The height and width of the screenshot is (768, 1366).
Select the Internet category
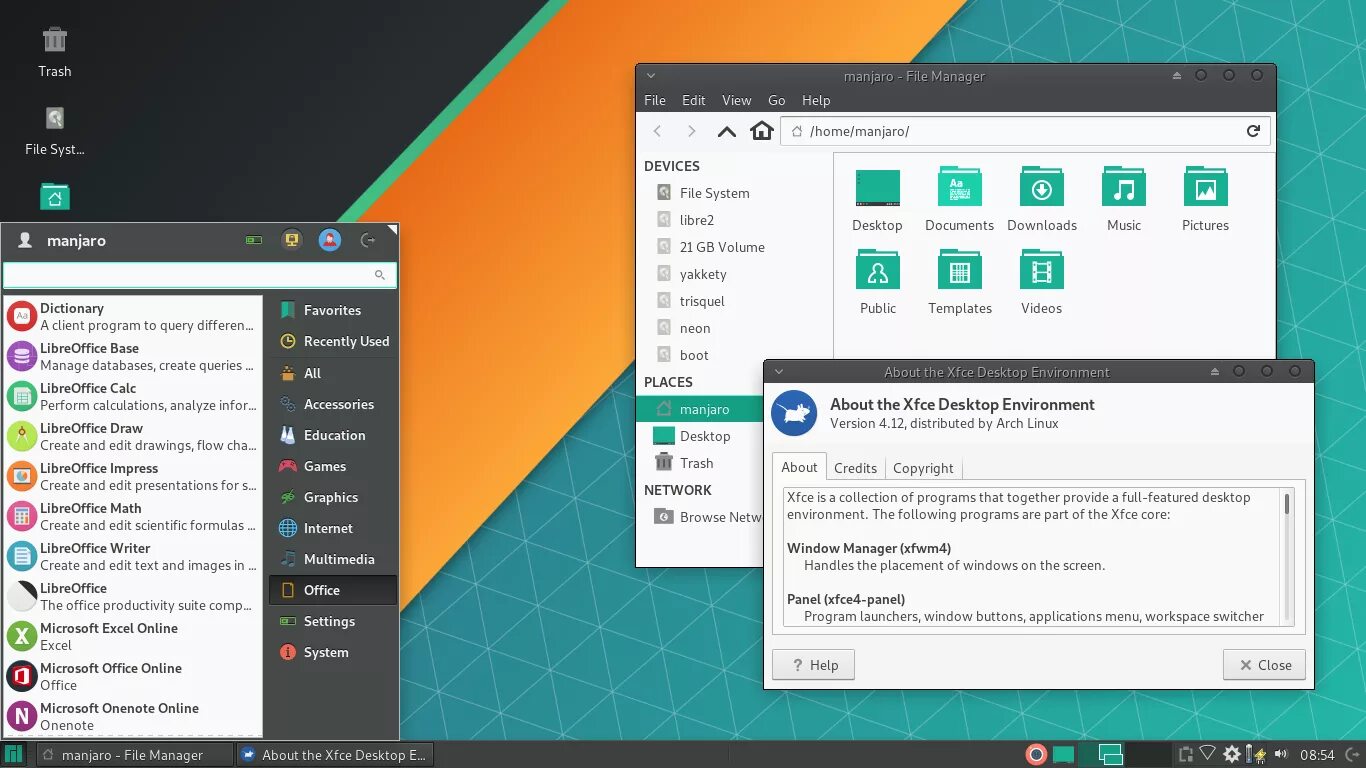(333, 528)
